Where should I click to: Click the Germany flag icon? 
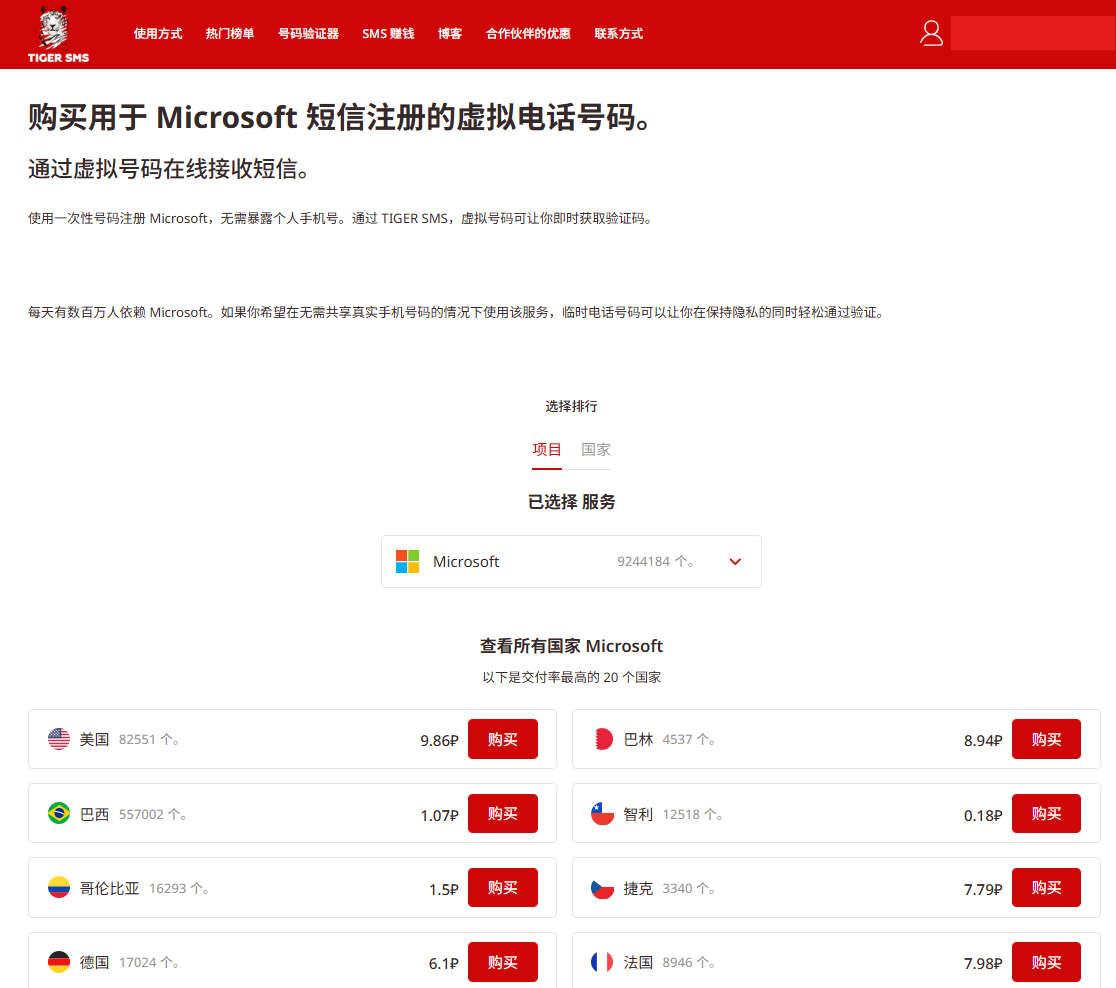click(x=59, y=962)
